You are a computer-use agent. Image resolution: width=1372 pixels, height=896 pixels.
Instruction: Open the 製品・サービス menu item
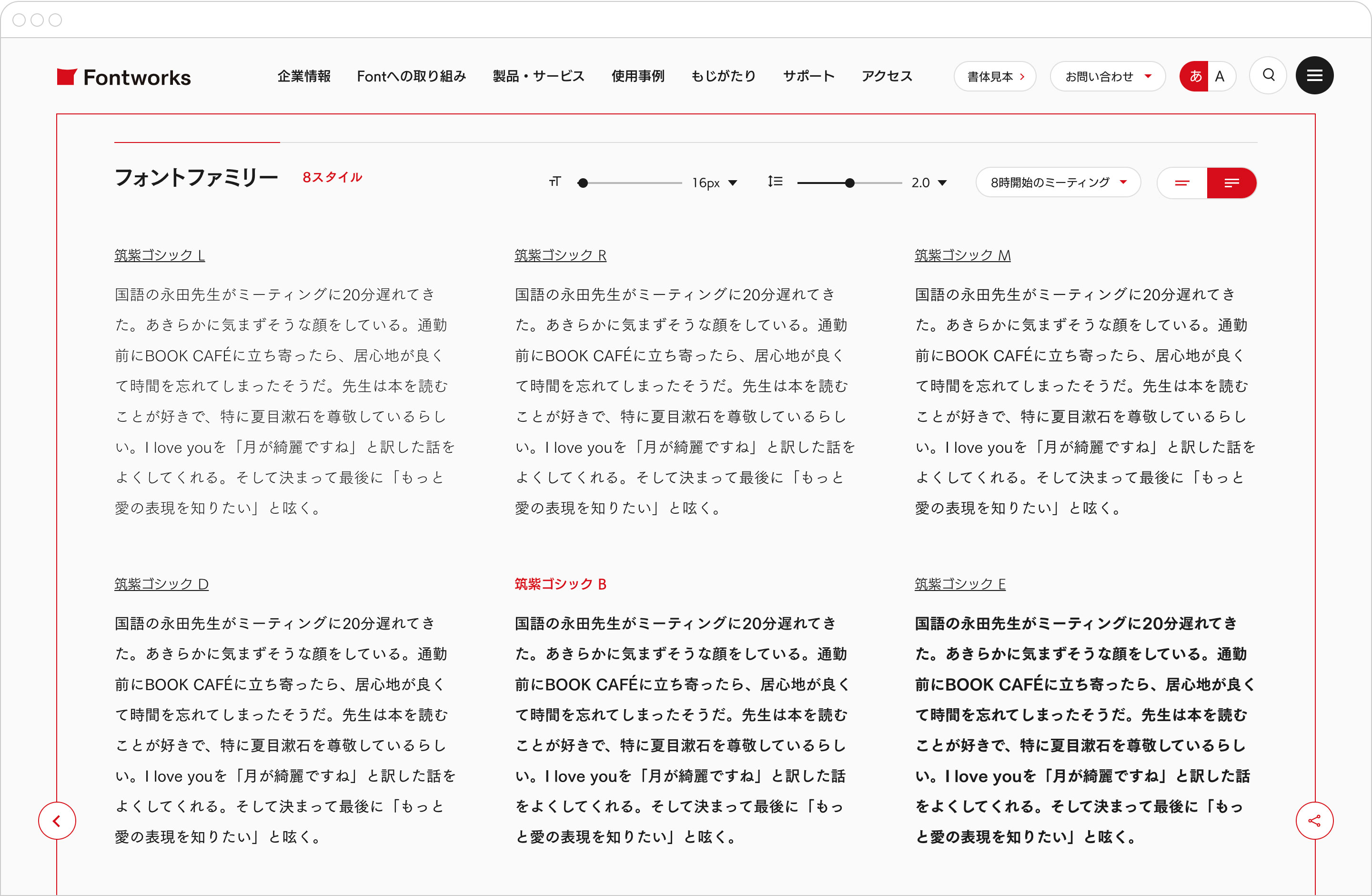pos(537,75)
